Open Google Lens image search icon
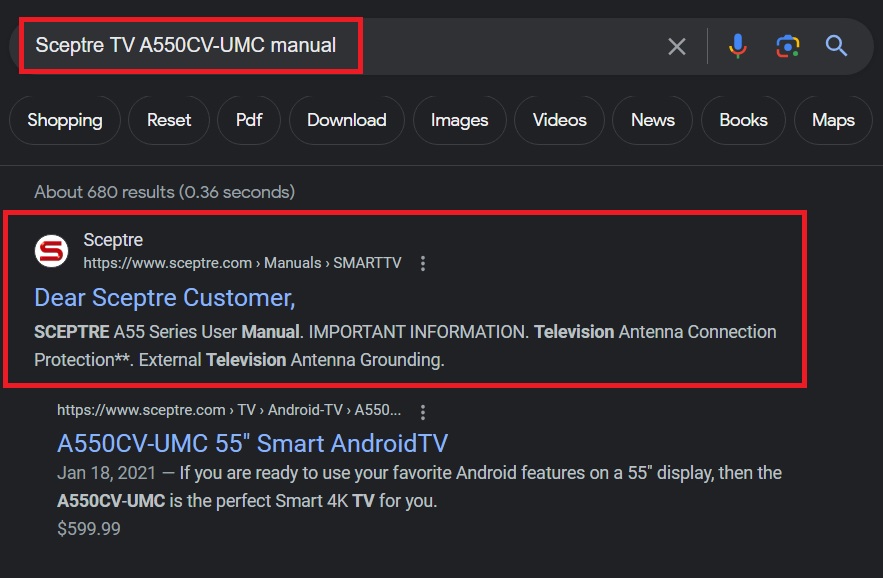The height and width of the screenshot is (578, 883). [x=787, y=46]
